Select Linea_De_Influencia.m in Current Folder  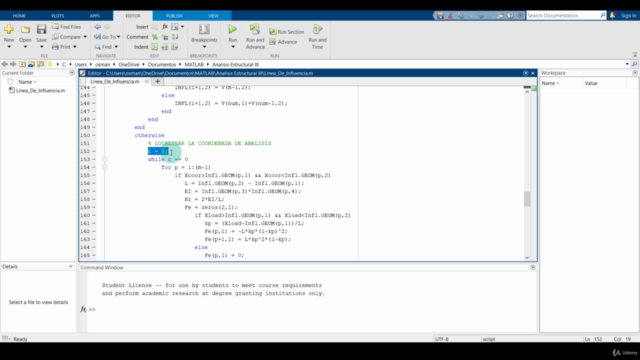pyautogui.click(x=40, y=91)
